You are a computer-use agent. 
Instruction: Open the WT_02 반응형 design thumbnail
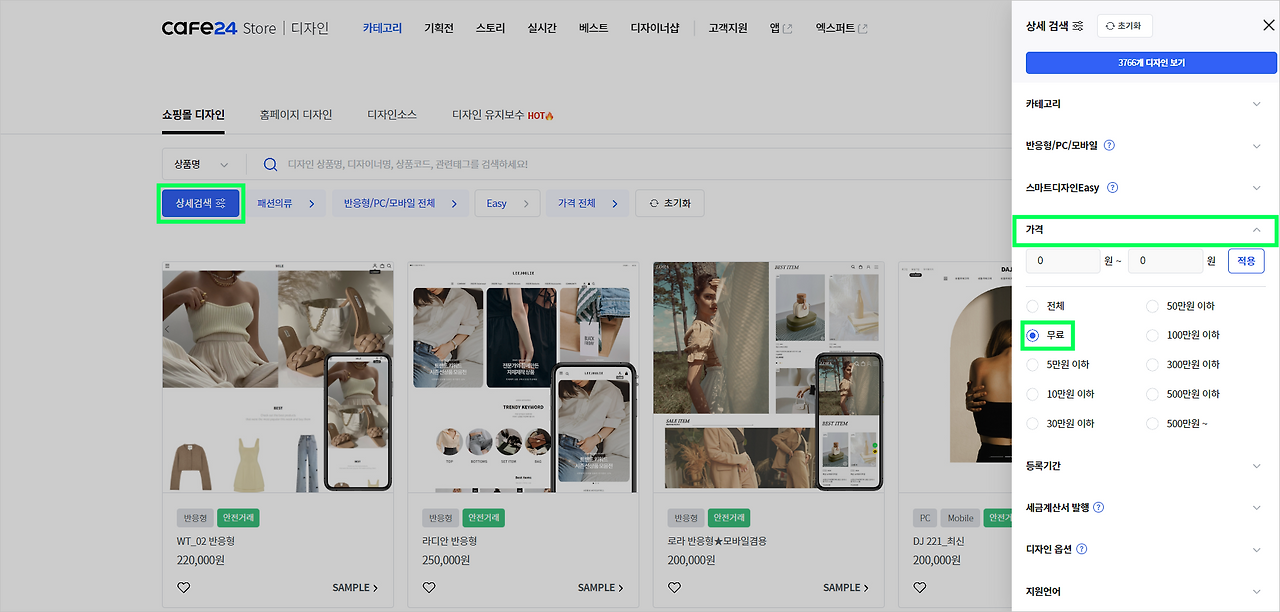pos(278,377)
